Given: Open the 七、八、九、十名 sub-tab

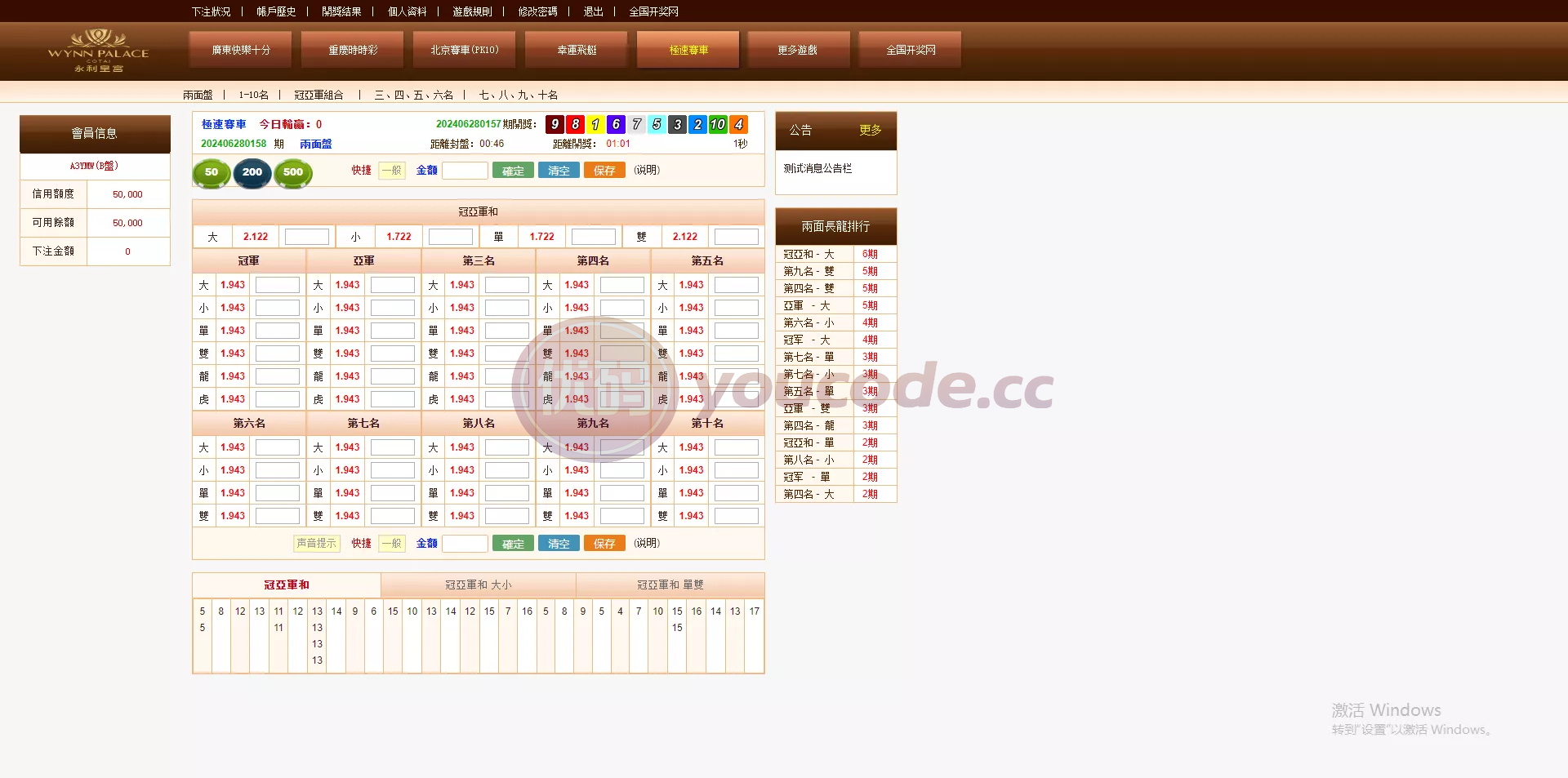Looking at the screenshot, I should [x=519, y=96].
